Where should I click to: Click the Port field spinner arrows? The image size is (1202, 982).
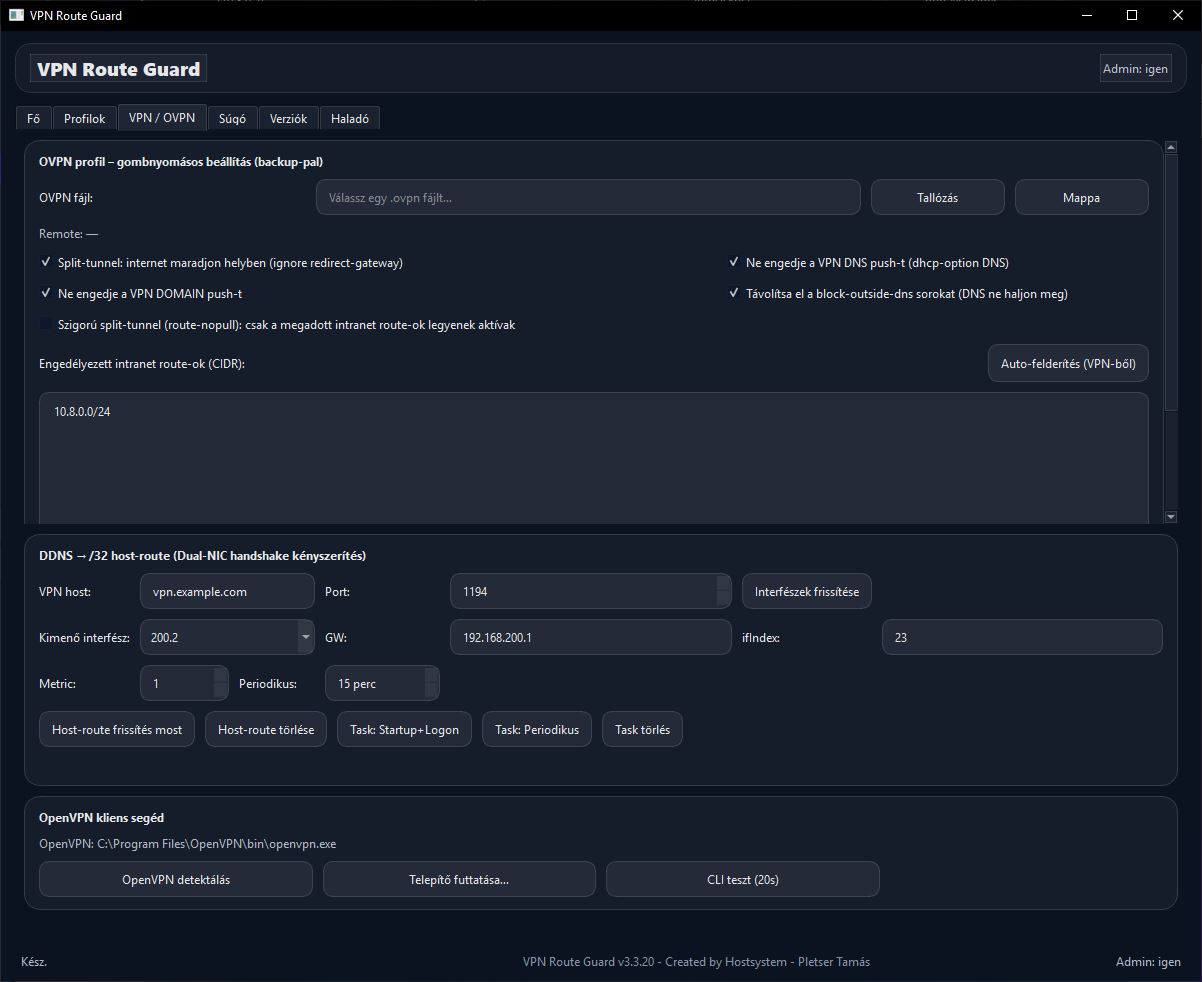[x=724, y=591]
